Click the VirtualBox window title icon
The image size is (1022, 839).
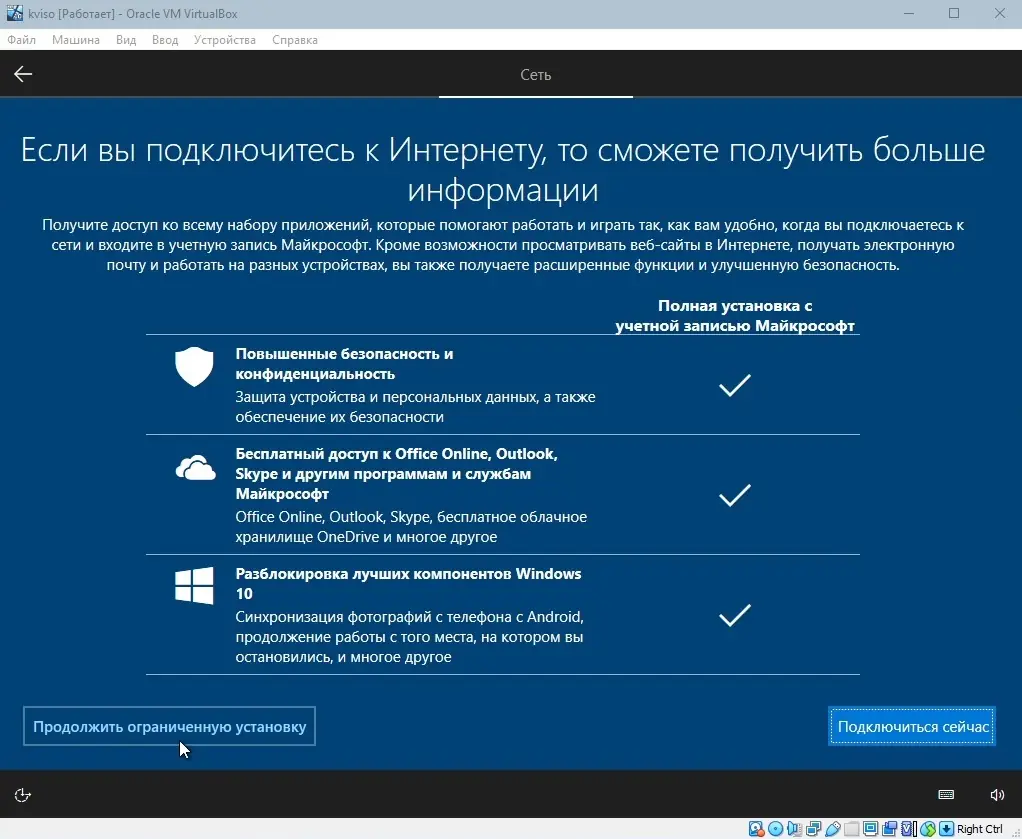point(14,13)
